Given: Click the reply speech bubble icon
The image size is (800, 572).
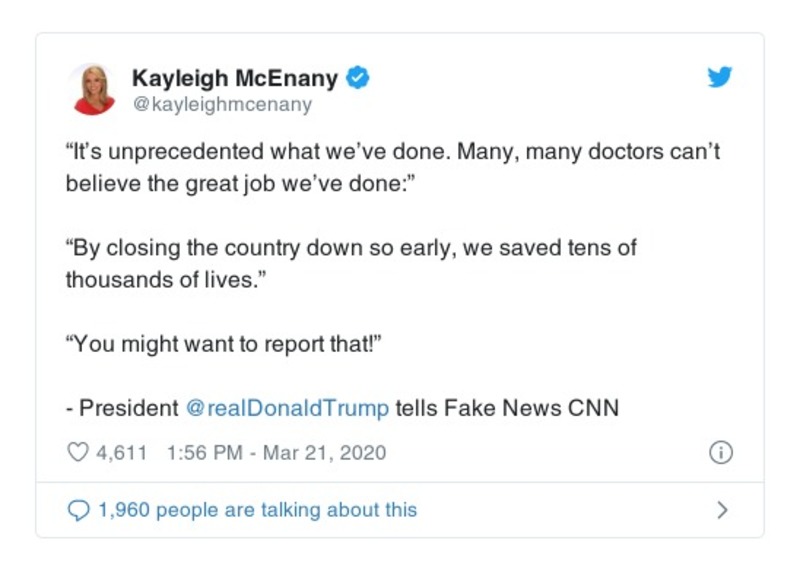Looking at the screenshot, I should point(77,510).
